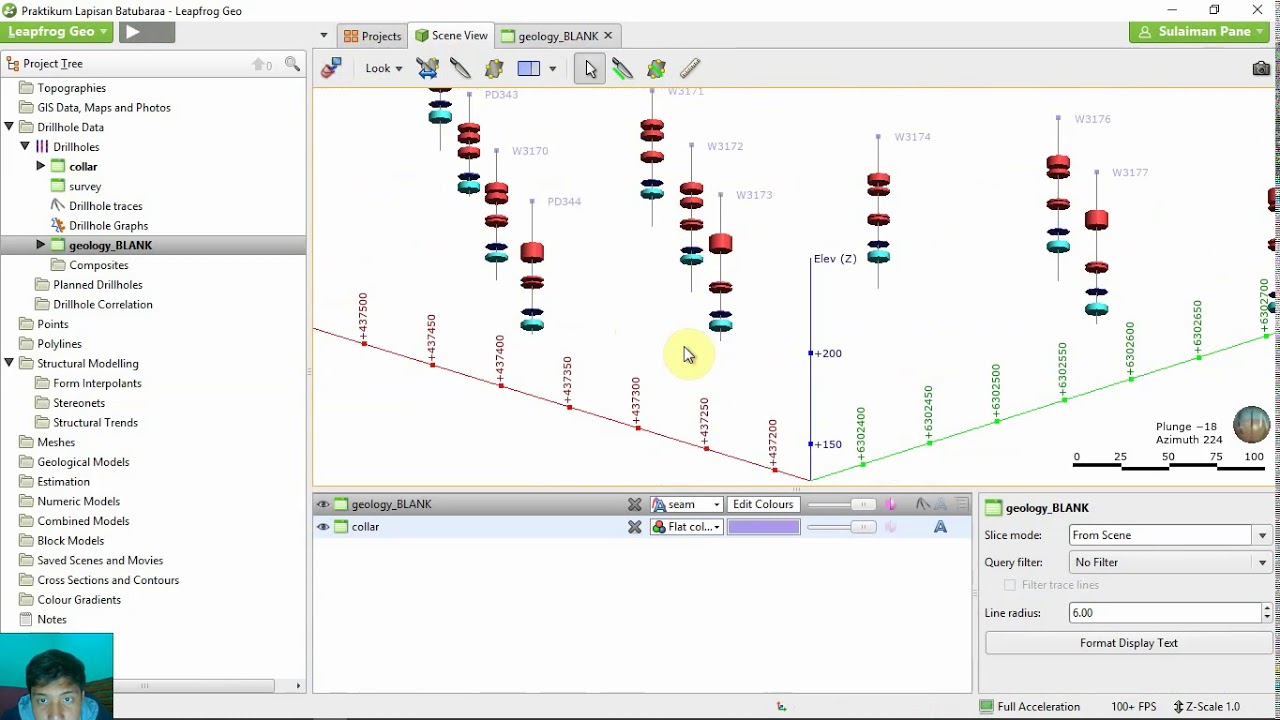Click the up-arrow priority icon in Project Tree
The image size is (1280, 720).
pyautogui.click(x=261, y=64)
